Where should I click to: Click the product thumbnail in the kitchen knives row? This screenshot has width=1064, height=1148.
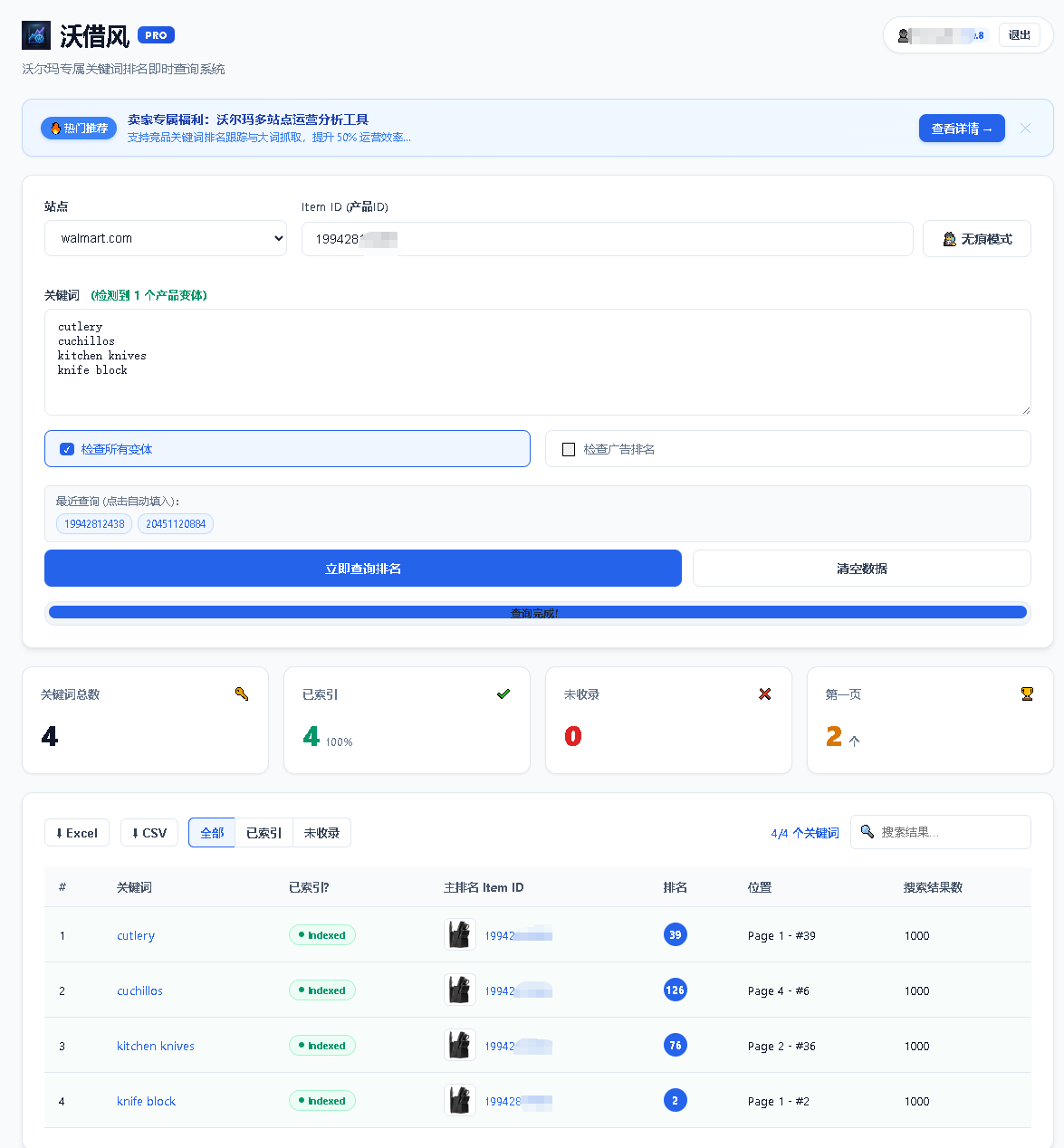point(460,1045)
